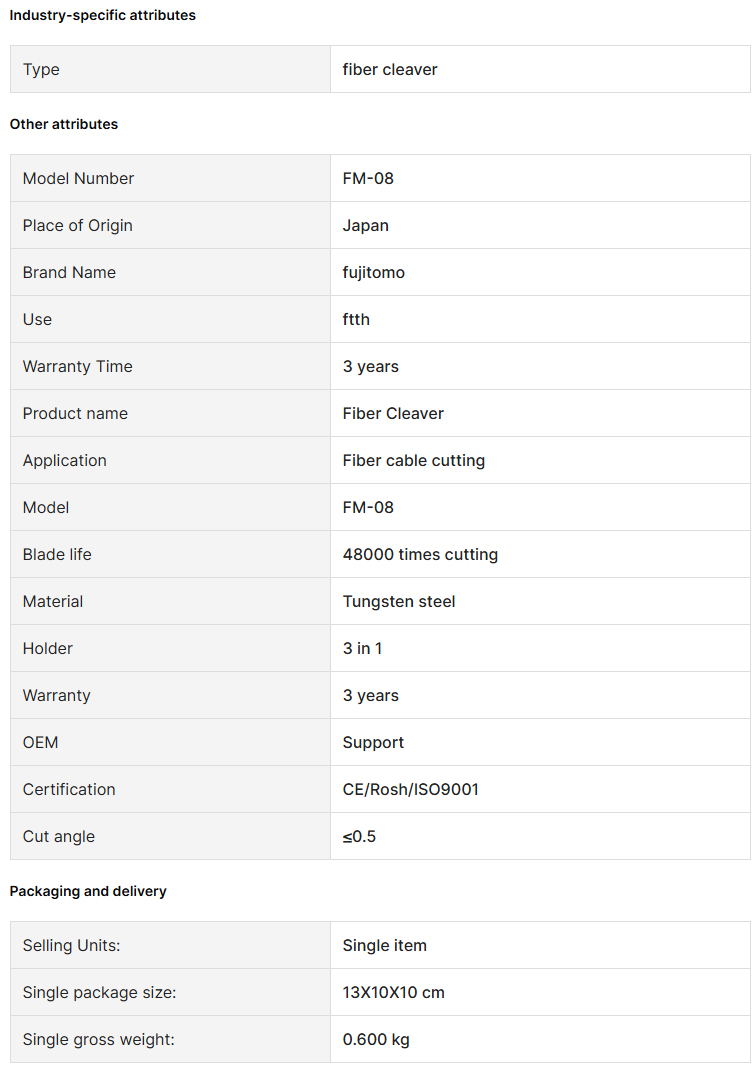The height and width of the screenshot is (1067, 756).
Task: Select the "13X10X10 cm" package size value
Action: 394,992
